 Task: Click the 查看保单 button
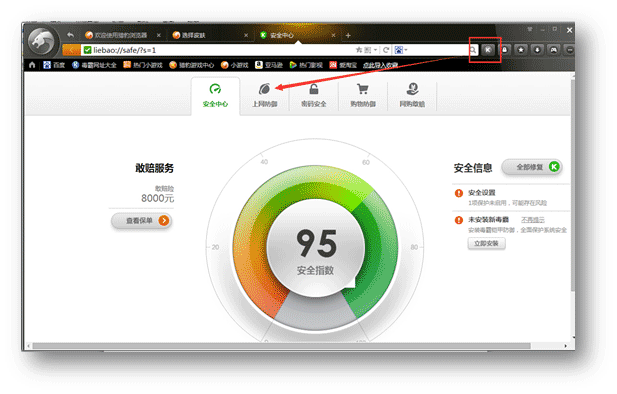click(141, 221)
